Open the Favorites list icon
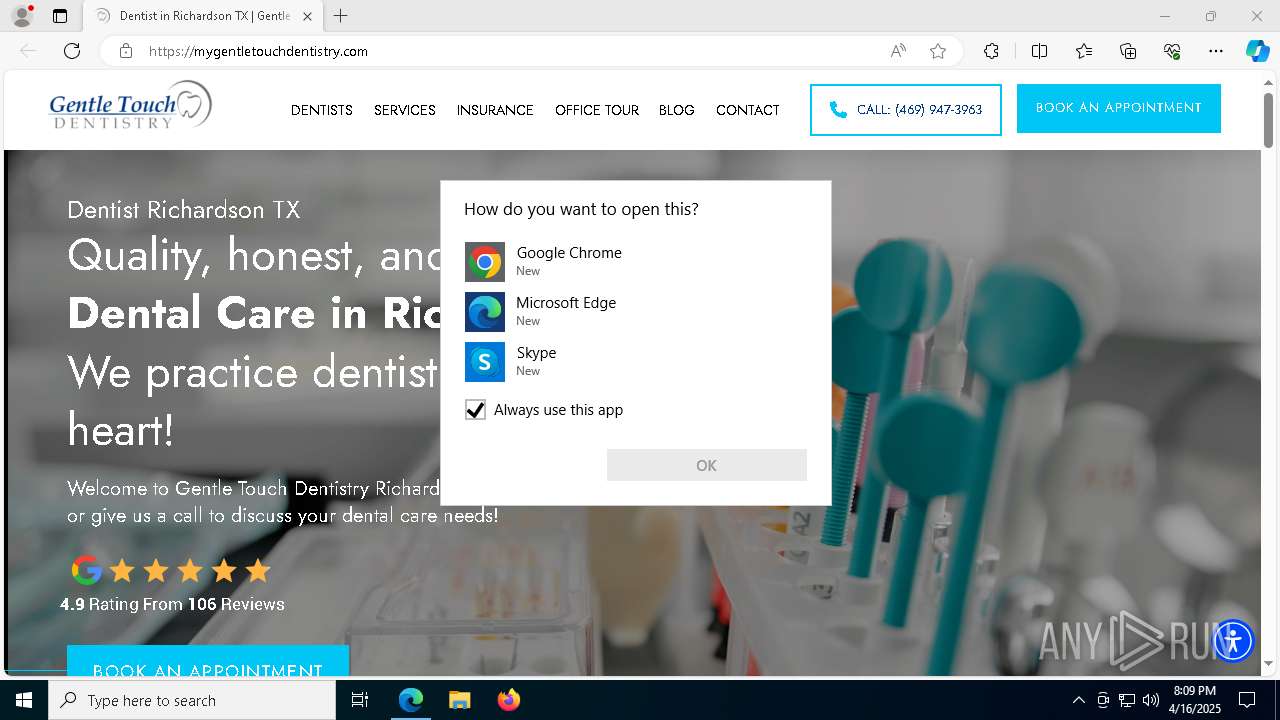 pyautogui.click(x=1084, y=51)
